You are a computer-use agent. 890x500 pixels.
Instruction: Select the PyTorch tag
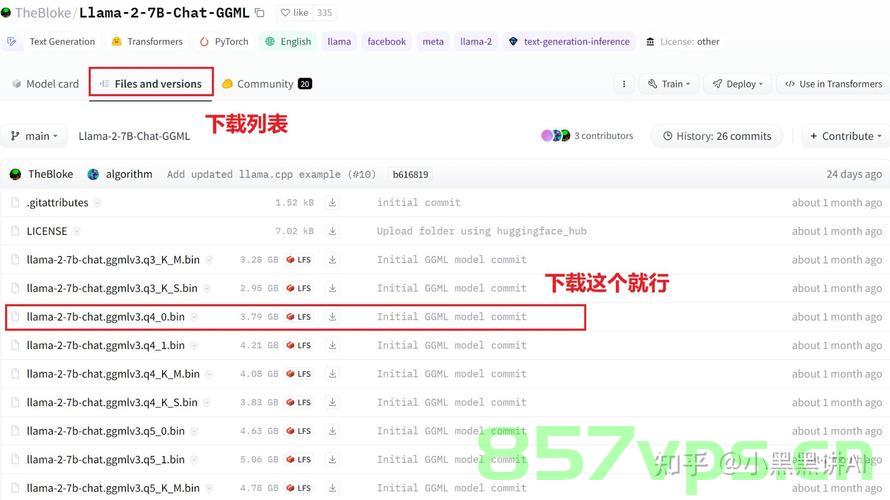[224, 41]
